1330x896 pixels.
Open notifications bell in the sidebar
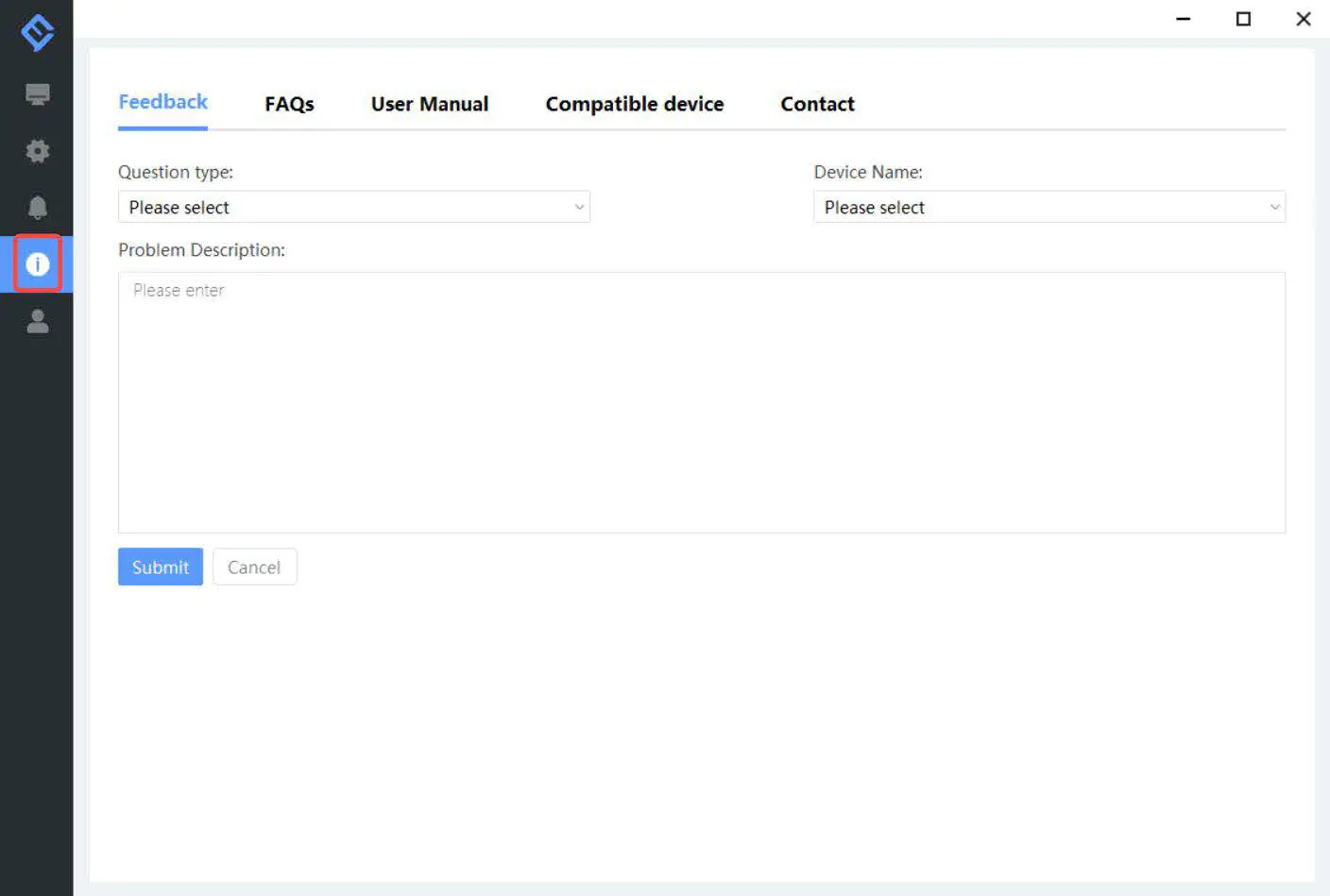(x=38, y=208)
